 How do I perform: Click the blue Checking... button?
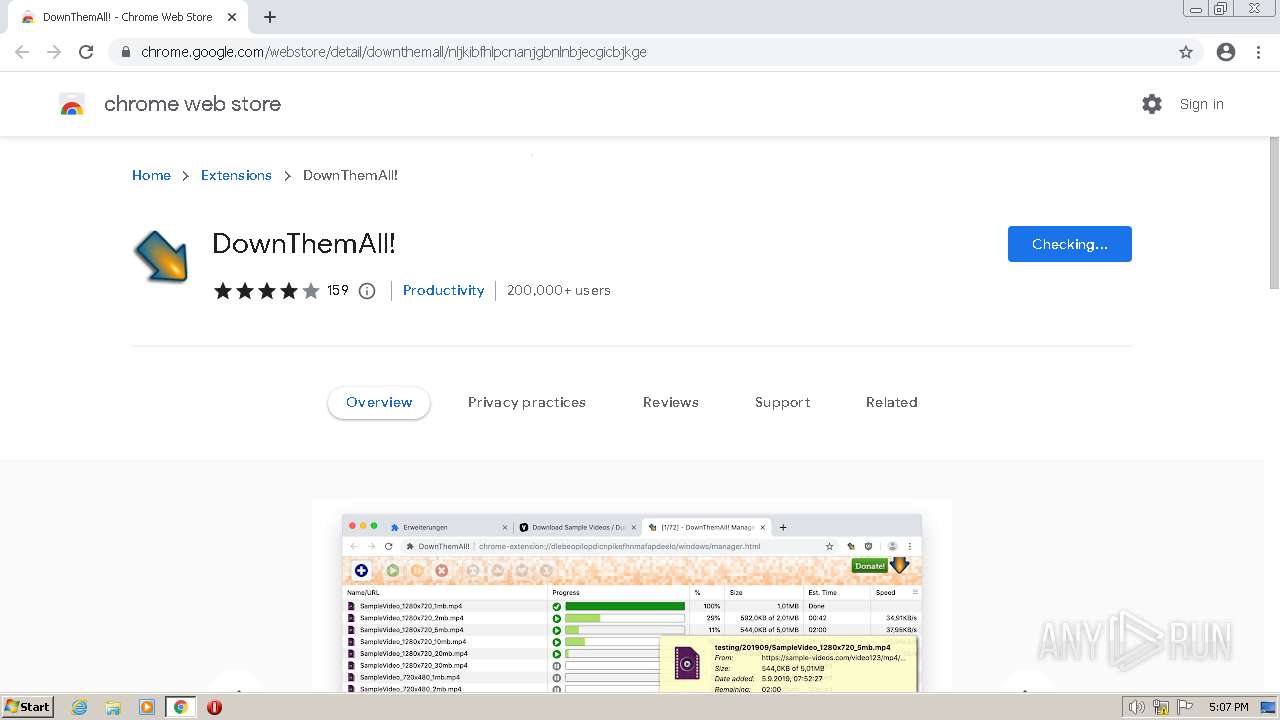pyautogui.click(x=1070, y=244)
